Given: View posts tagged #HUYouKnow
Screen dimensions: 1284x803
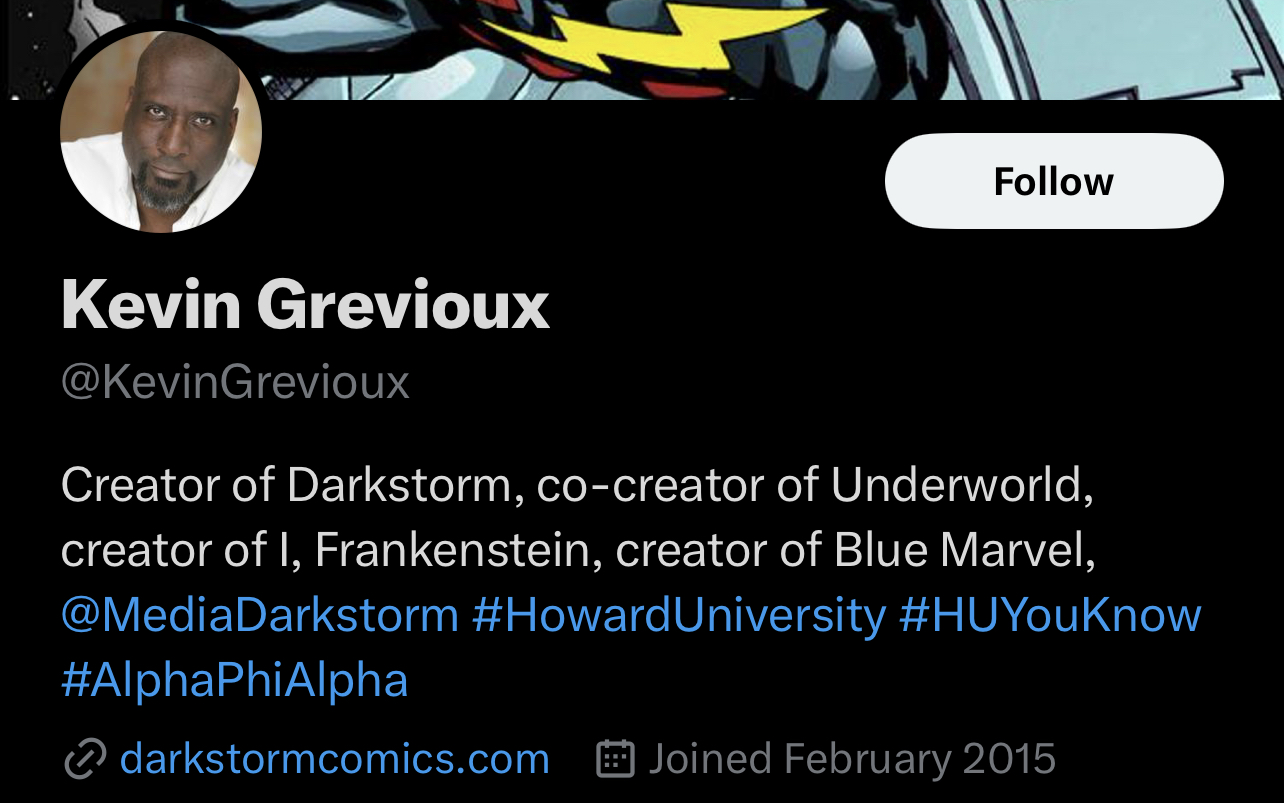Looking at the screenshot, I should click(x=1050, y=614).
